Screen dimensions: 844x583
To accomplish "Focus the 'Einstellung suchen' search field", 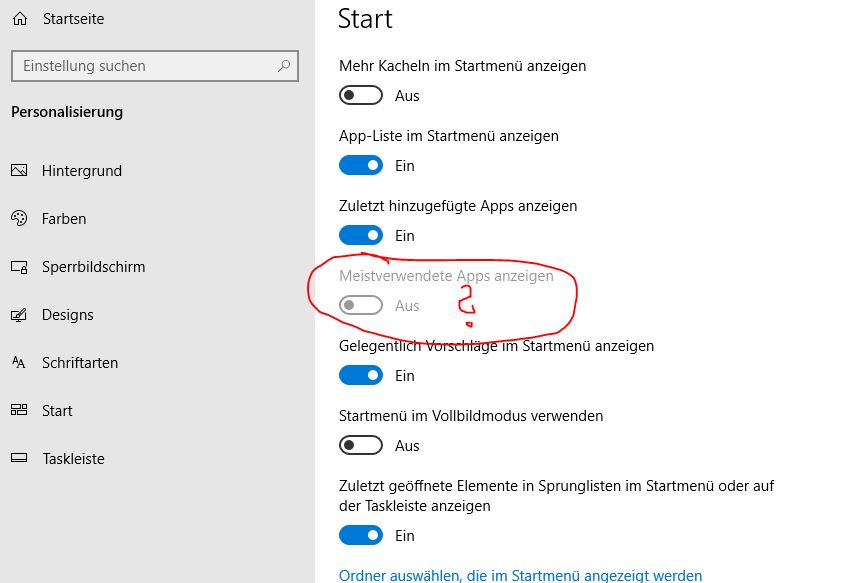I will pyautogui.click(x=154, y=66).
